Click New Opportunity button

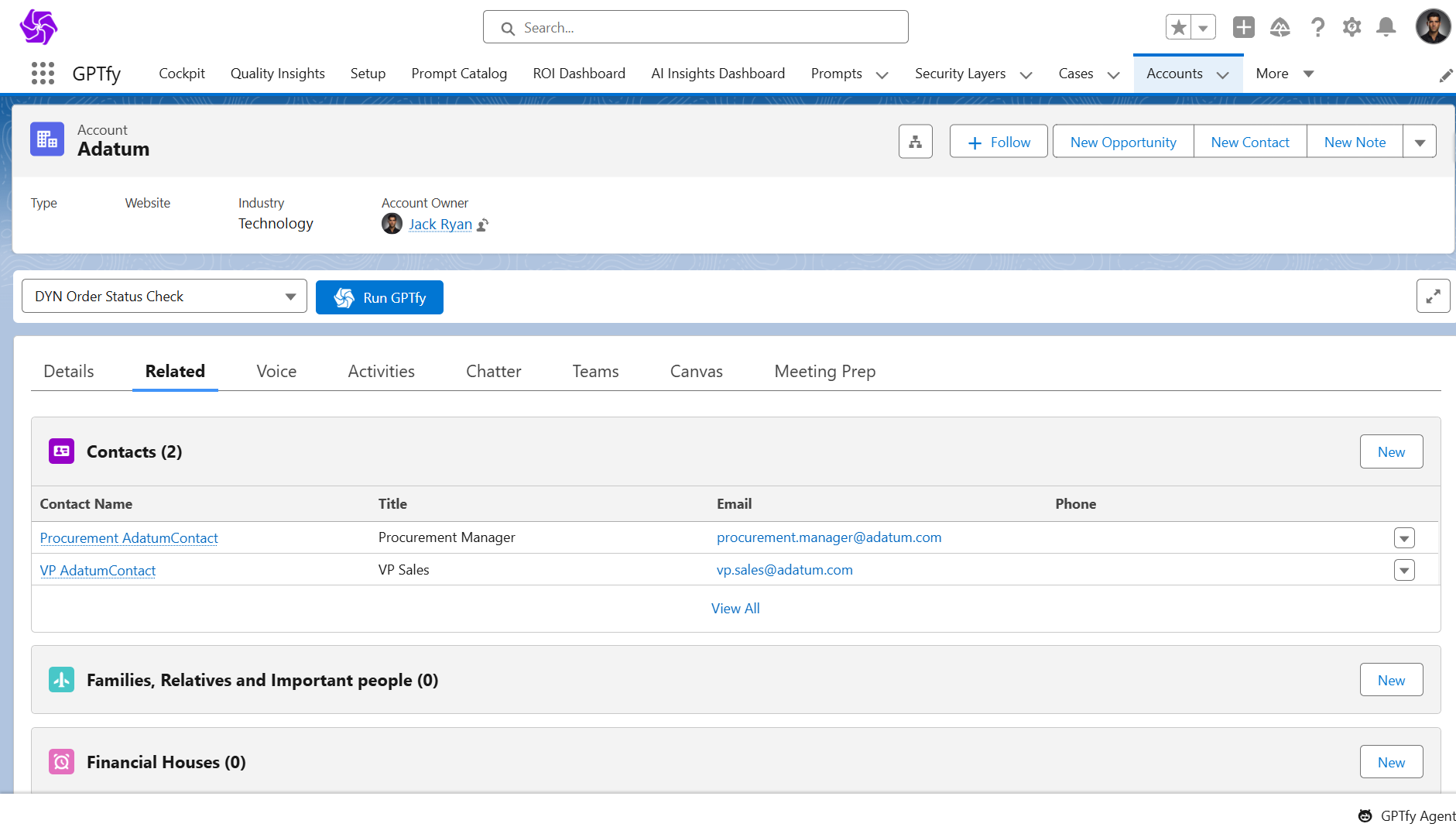point(1123,142)
